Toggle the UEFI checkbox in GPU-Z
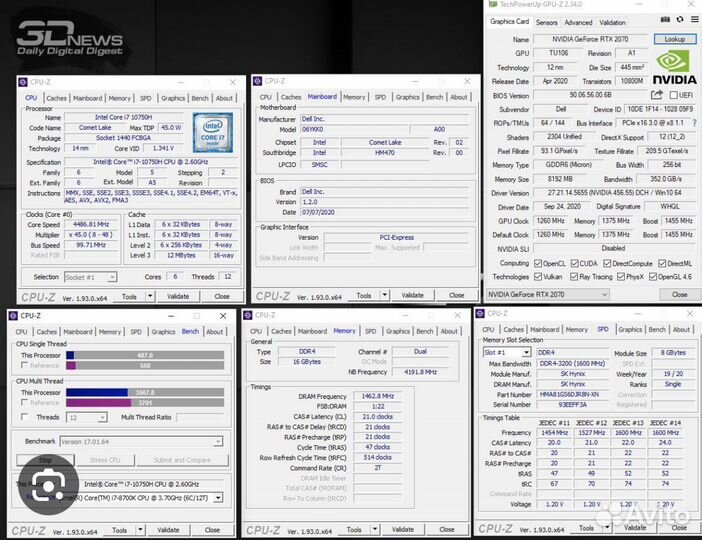The height and width of the screenshot is (540, 702). click(x=673, y=95)
